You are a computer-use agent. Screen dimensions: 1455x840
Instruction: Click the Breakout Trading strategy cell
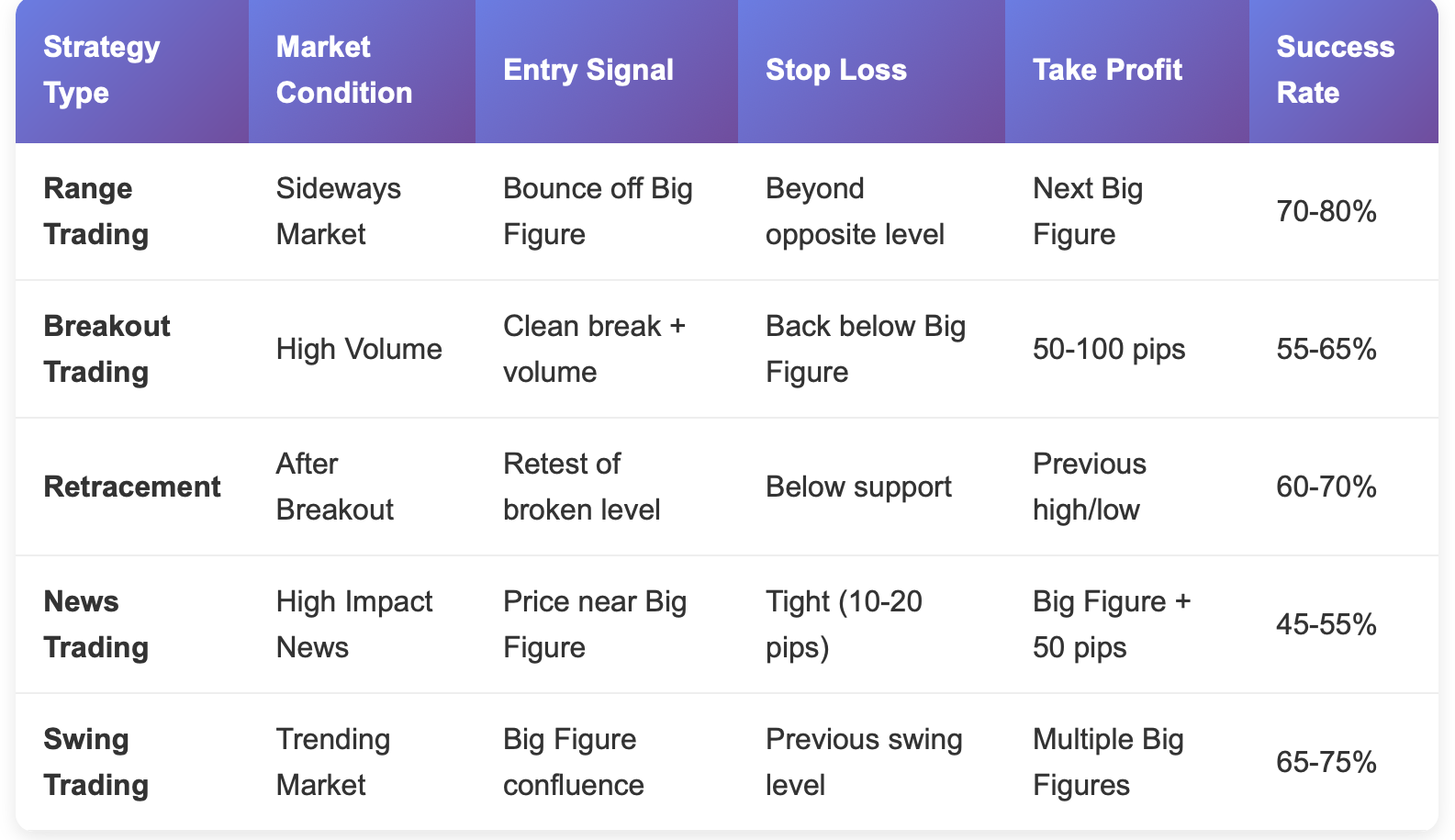coord(132,349)
